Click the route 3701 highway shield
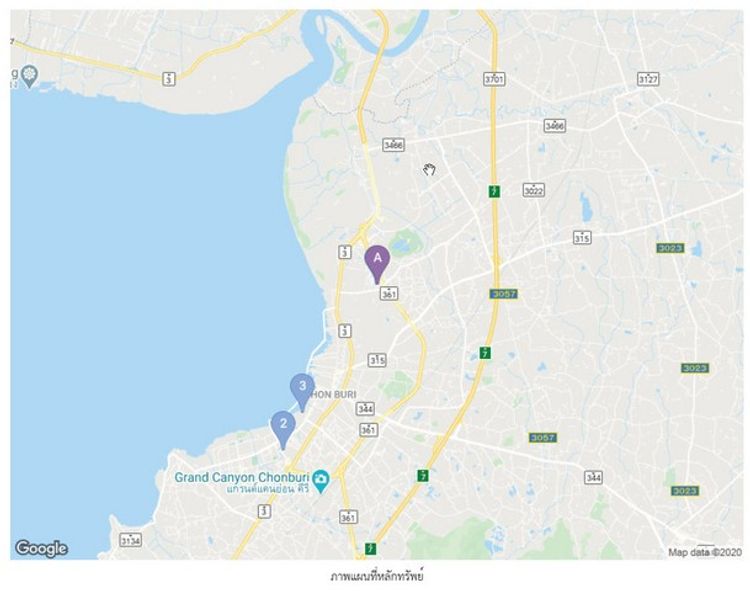The image size is (750, 591). [494, 79]
